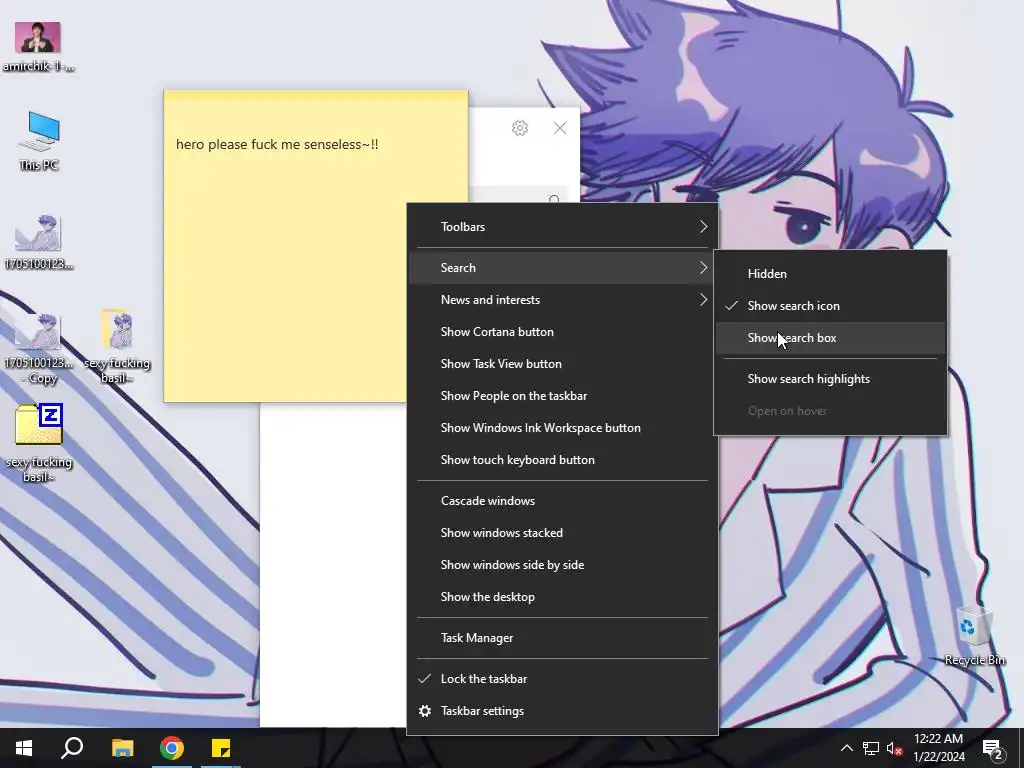
Task: Select the Sticky Notes taskbar icon
Action: coord(221,748)
